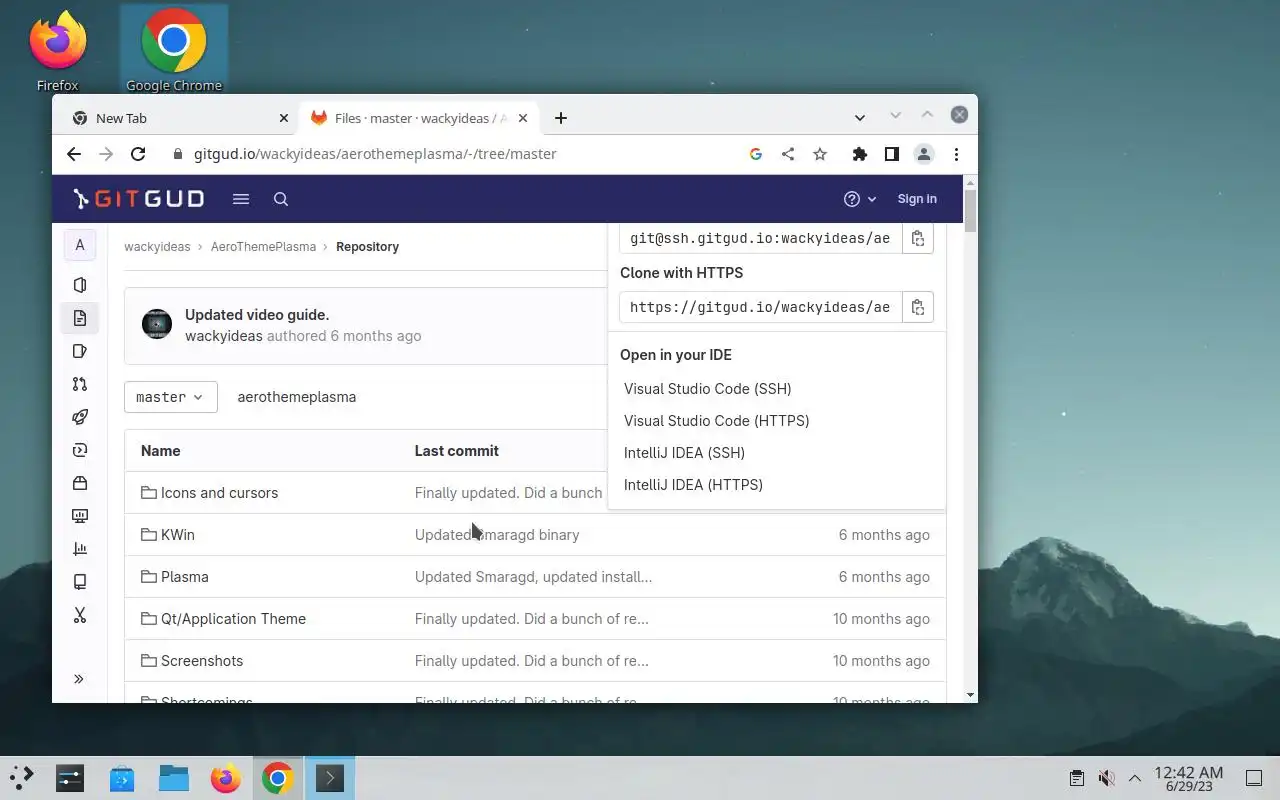Open Deployments icon in sidebar
Screen dimensions: 1280x800
(x=80, y=450)
